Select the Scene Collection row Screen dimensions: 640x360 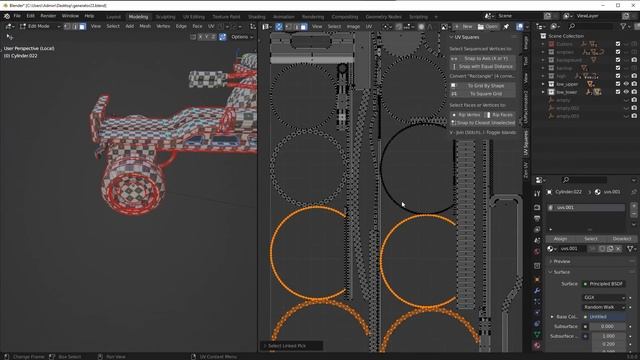(566, 36)
